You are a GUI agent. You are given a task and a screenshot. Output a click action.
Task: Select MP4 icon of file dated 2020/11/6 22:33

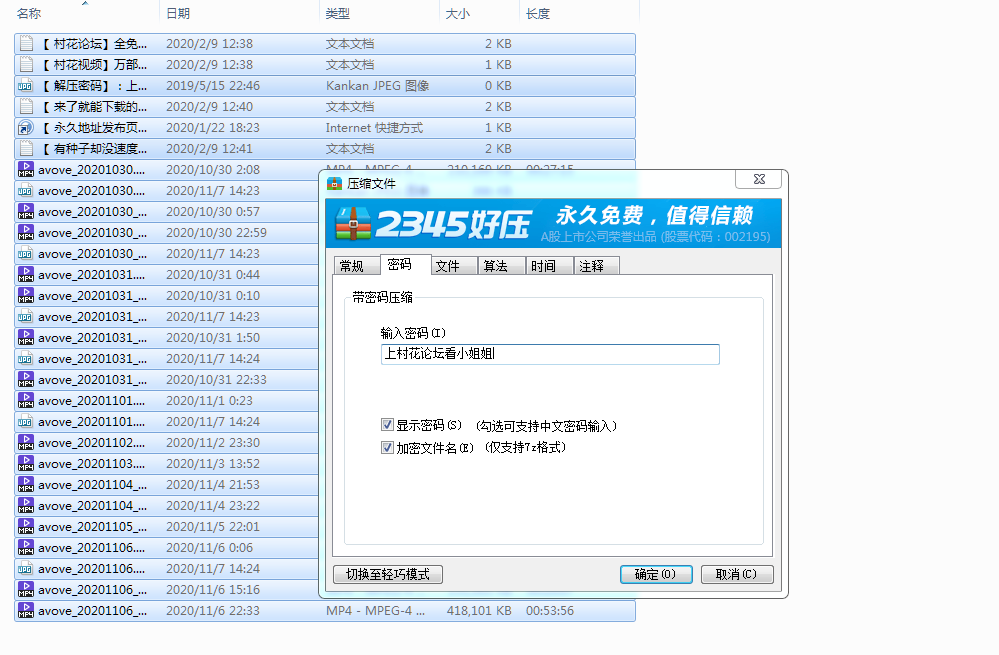tap(26, 611)
